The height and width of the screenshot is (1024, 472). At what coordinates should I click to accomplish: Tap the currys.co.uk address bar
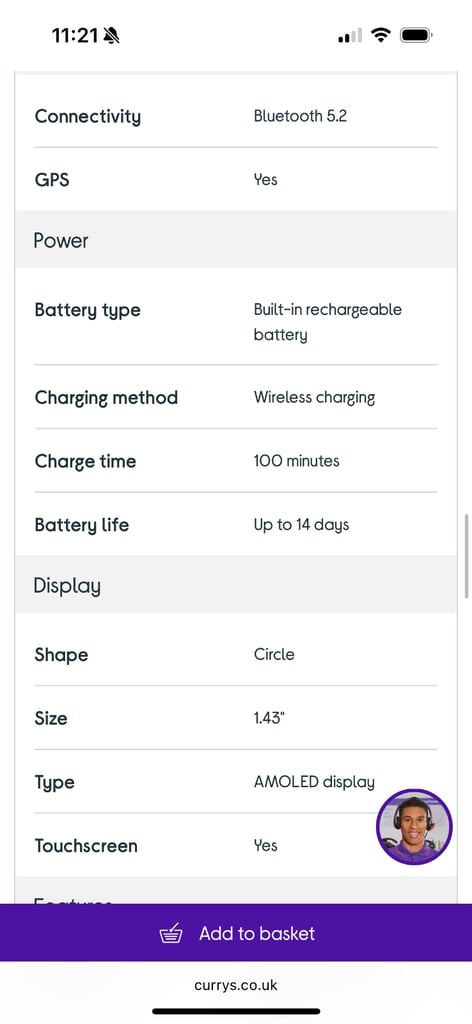coord(236,985)
